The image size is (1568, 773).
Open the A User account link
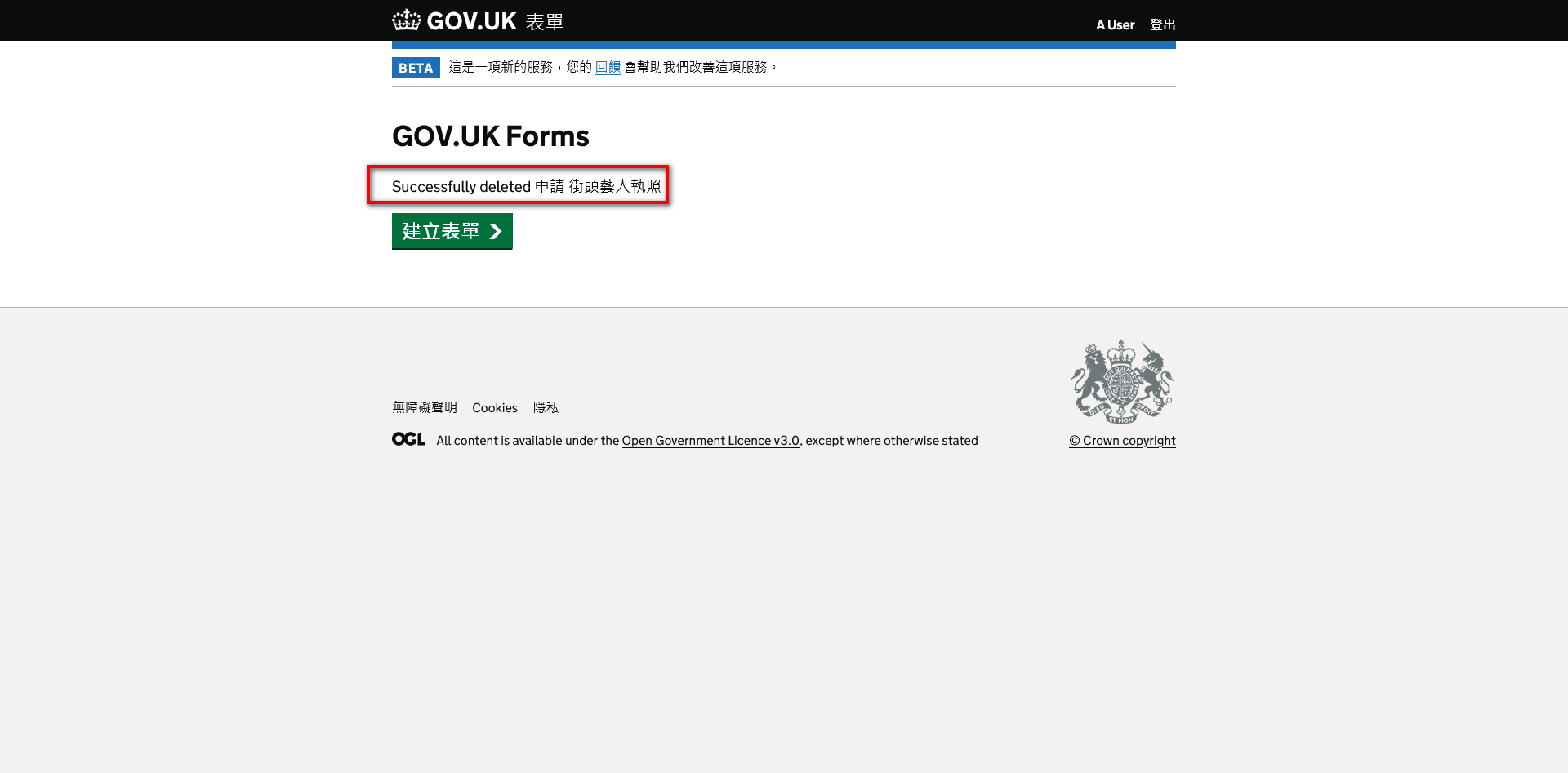pos(1115,24)
